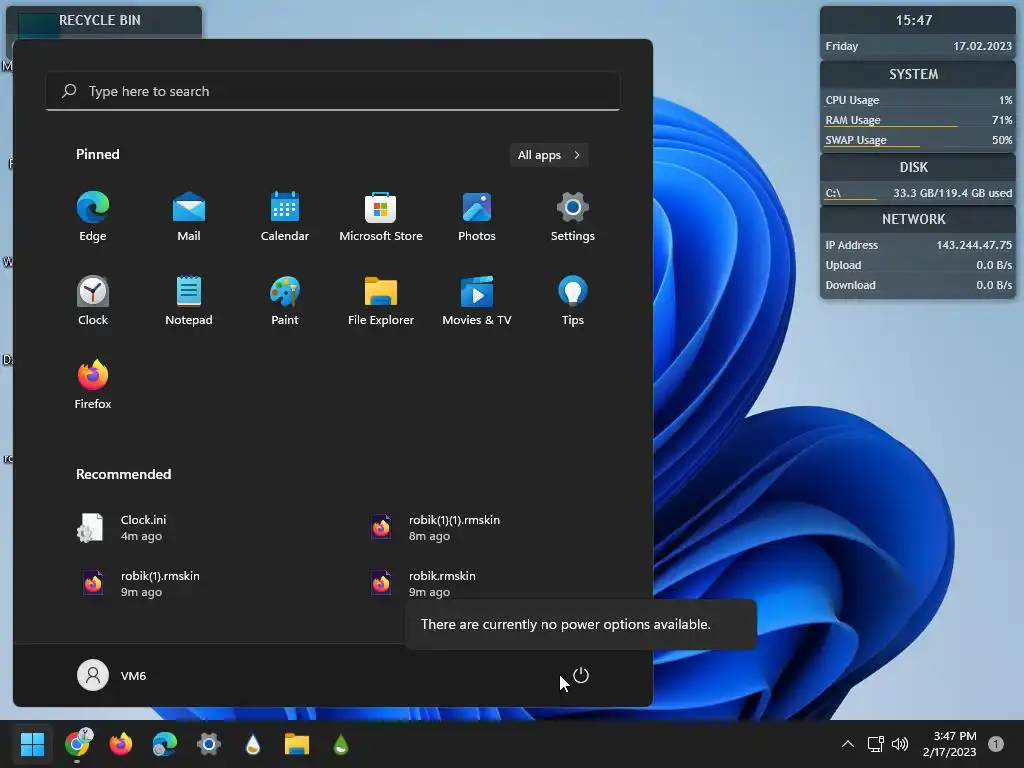Open the white raindrop app on taskbar
The image size is (1024, 768).
(x=253, y=744)
